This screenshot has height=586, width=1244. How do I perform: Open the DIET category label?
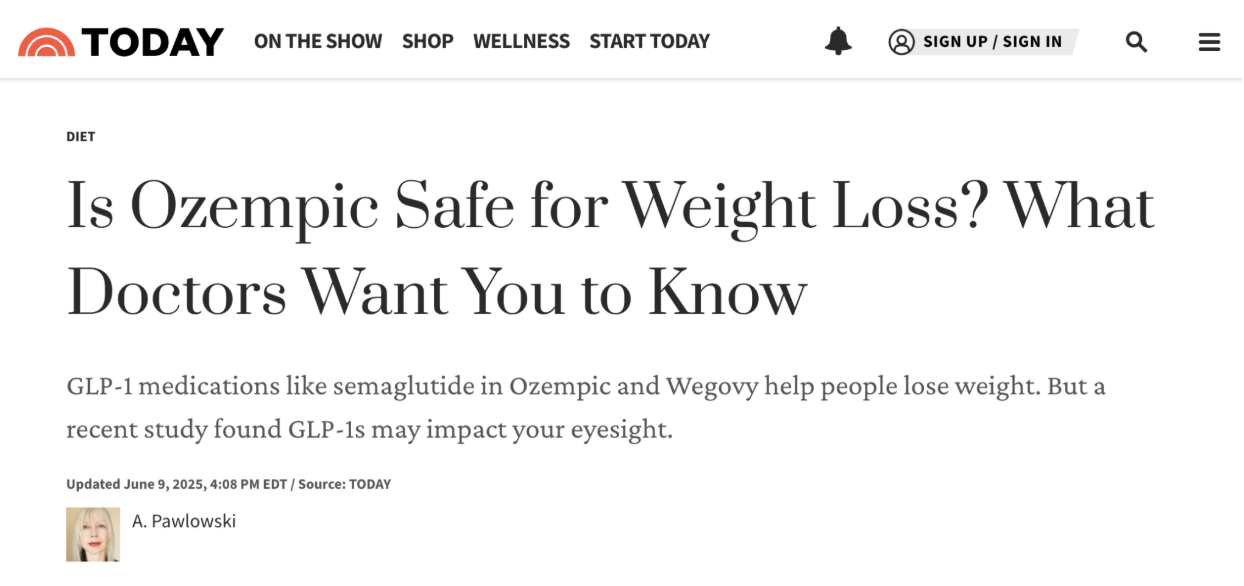click(x=81, y=137)
